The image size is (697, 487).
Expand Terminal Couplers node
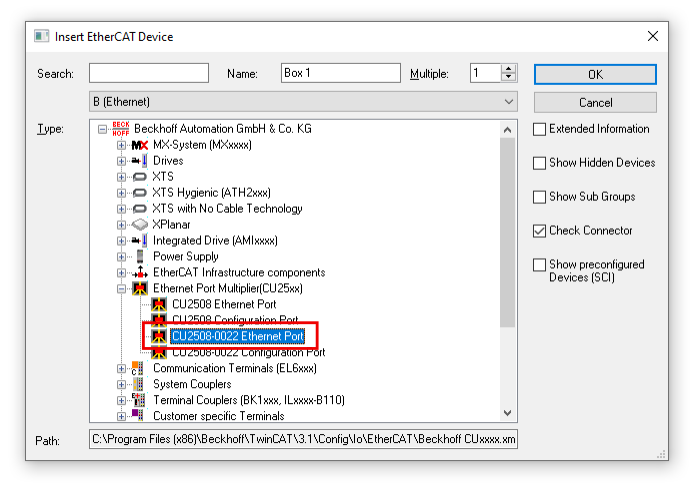point(121,400)
